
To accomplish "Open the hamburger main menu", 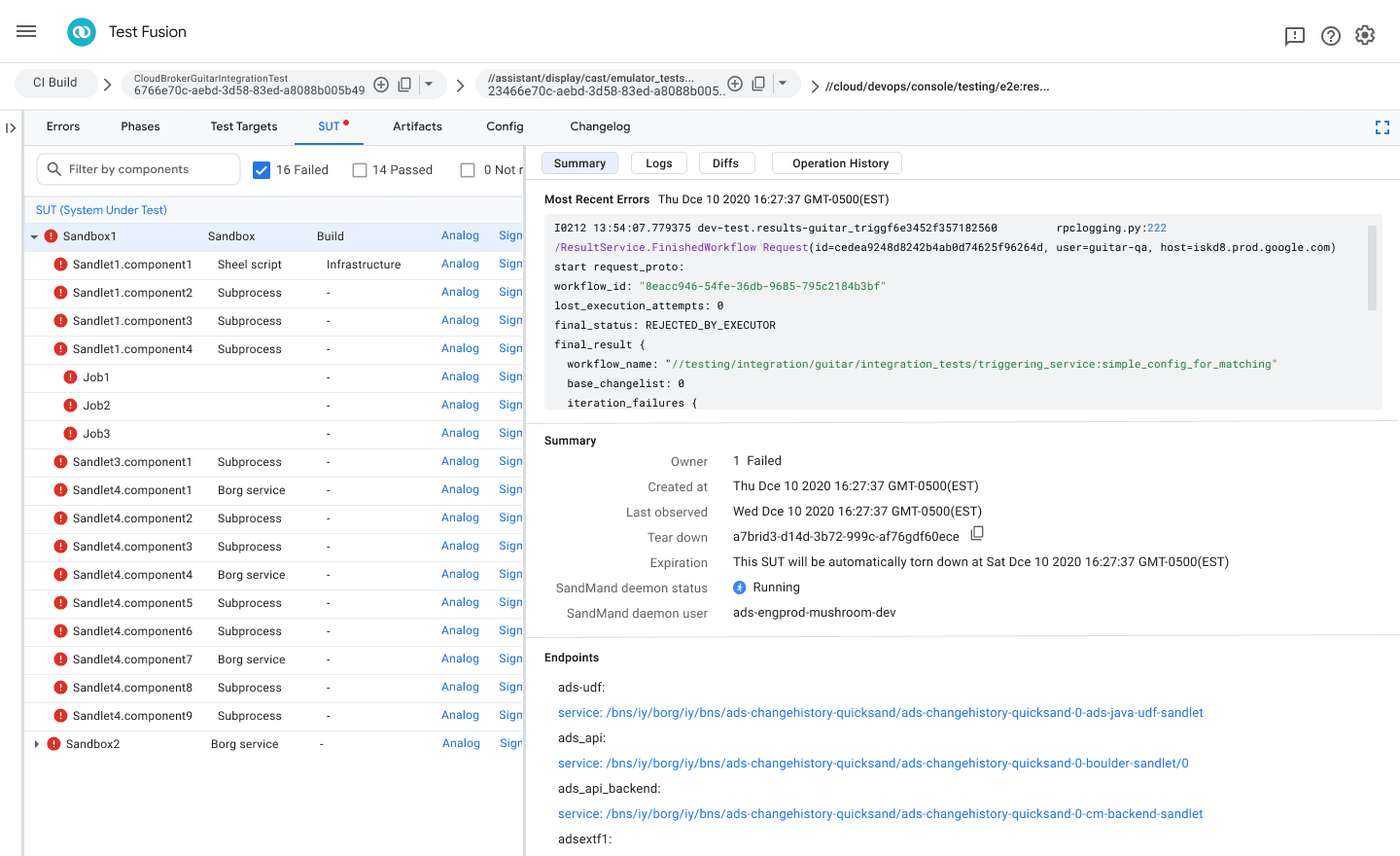I will pos(26,31).
